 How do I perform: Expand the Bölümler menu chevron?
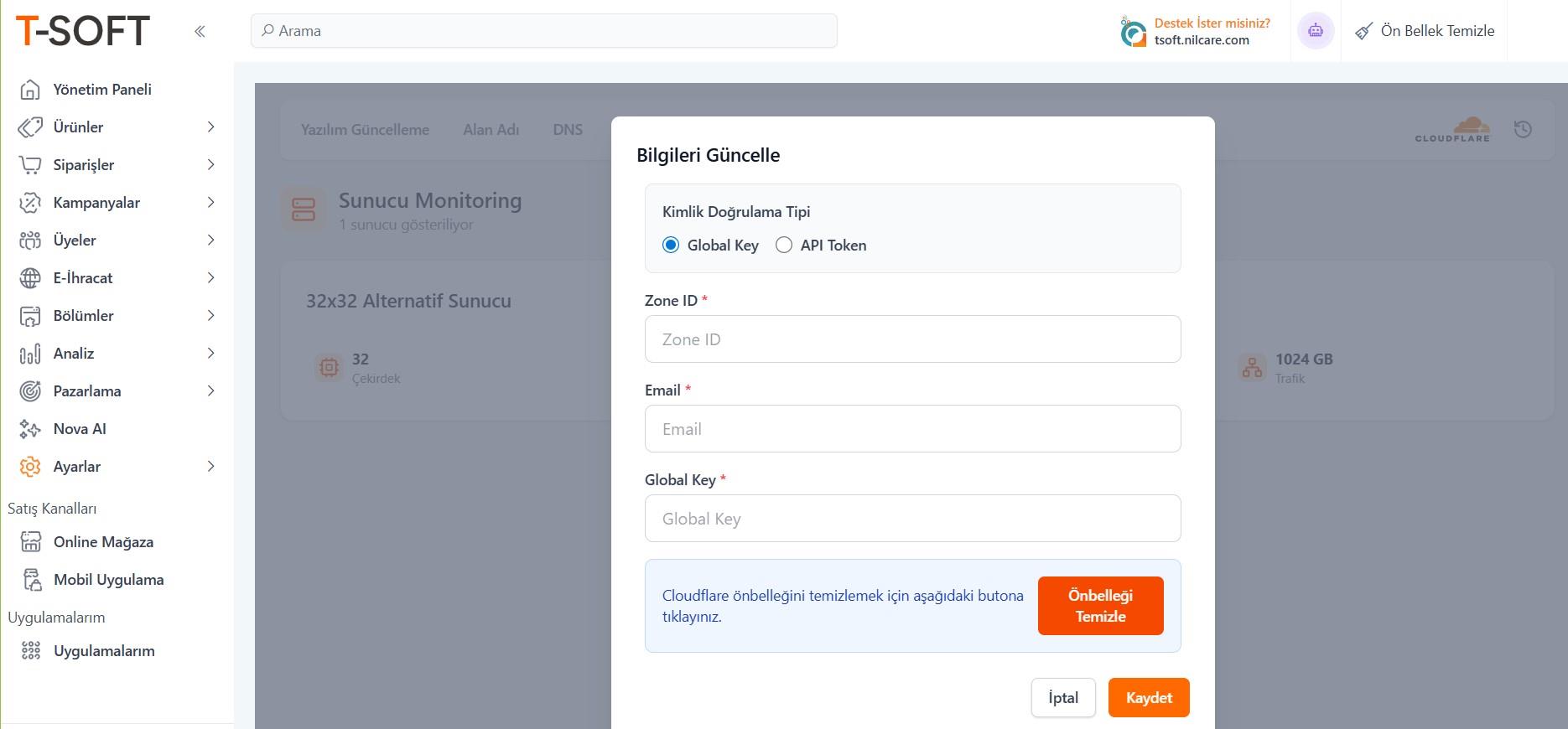210,316
